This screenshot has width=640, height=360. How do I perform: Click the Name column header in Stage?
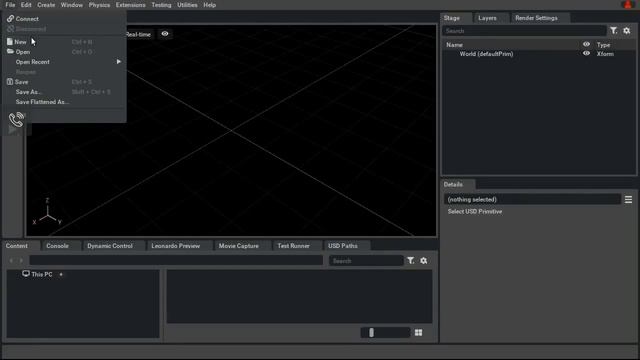[454, 44]
